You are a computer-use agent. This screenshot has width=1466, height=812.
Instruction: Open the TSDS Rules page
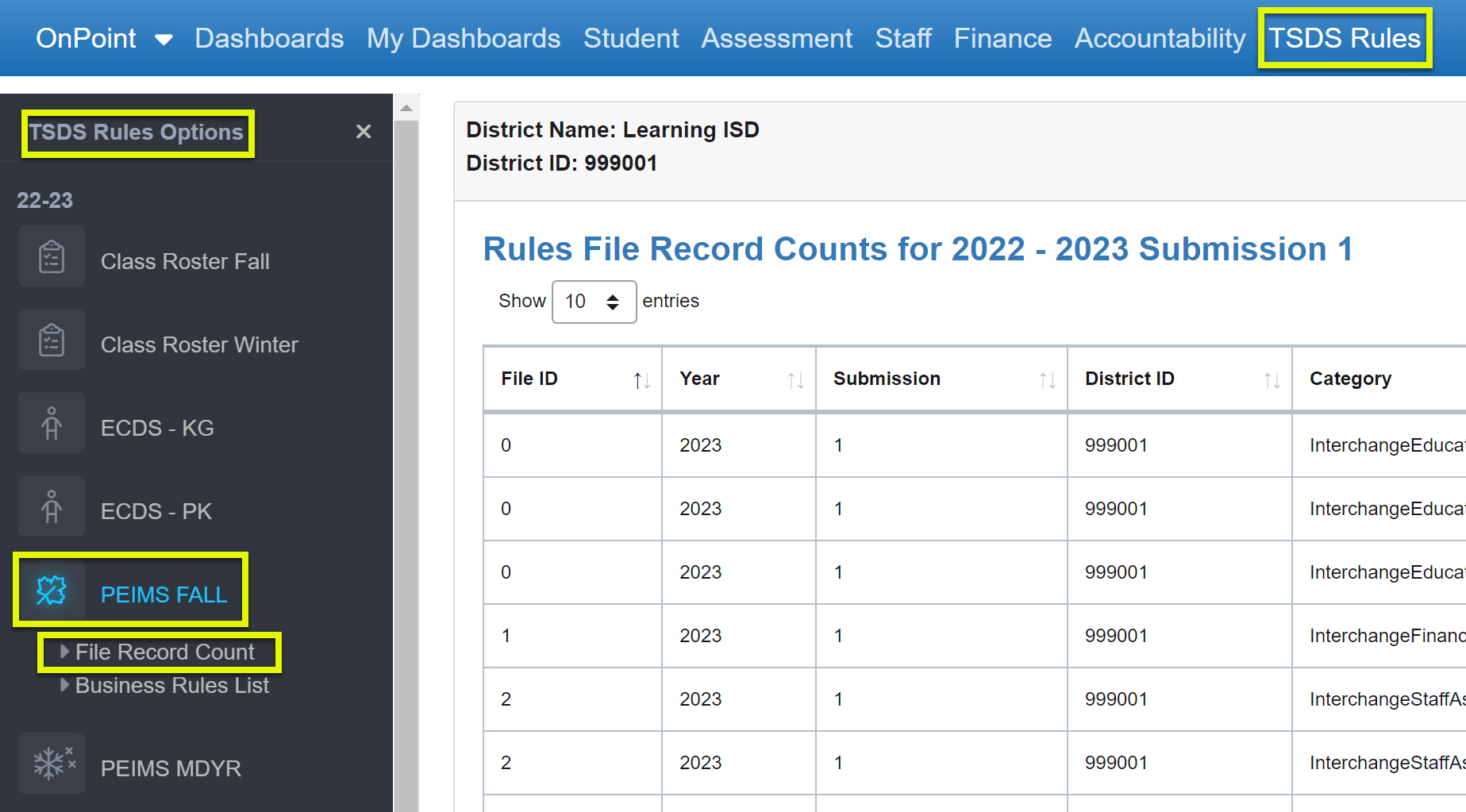[x=1344, y=38]
